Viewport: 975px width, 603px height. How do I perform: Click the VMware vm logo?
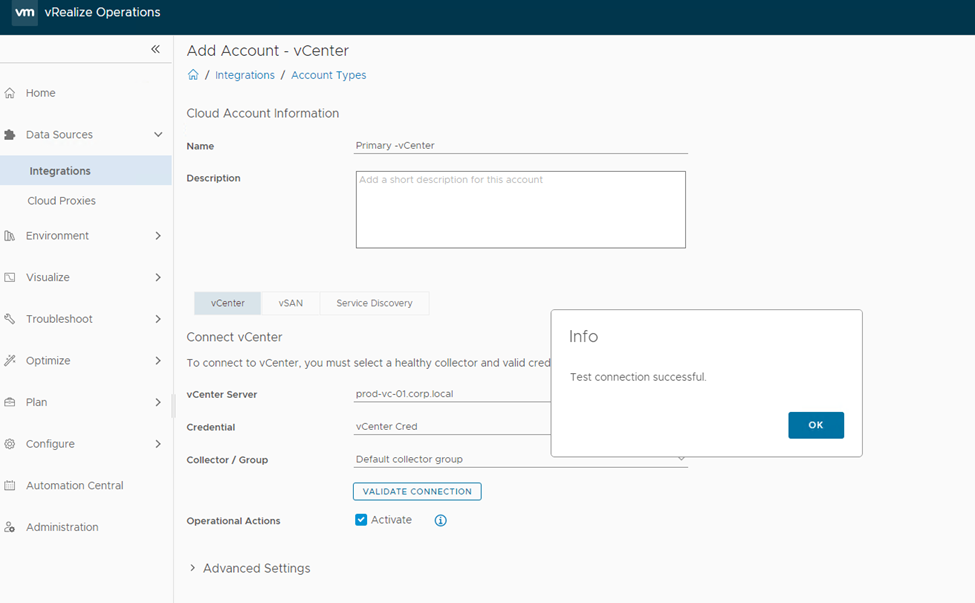coord(24,12)
